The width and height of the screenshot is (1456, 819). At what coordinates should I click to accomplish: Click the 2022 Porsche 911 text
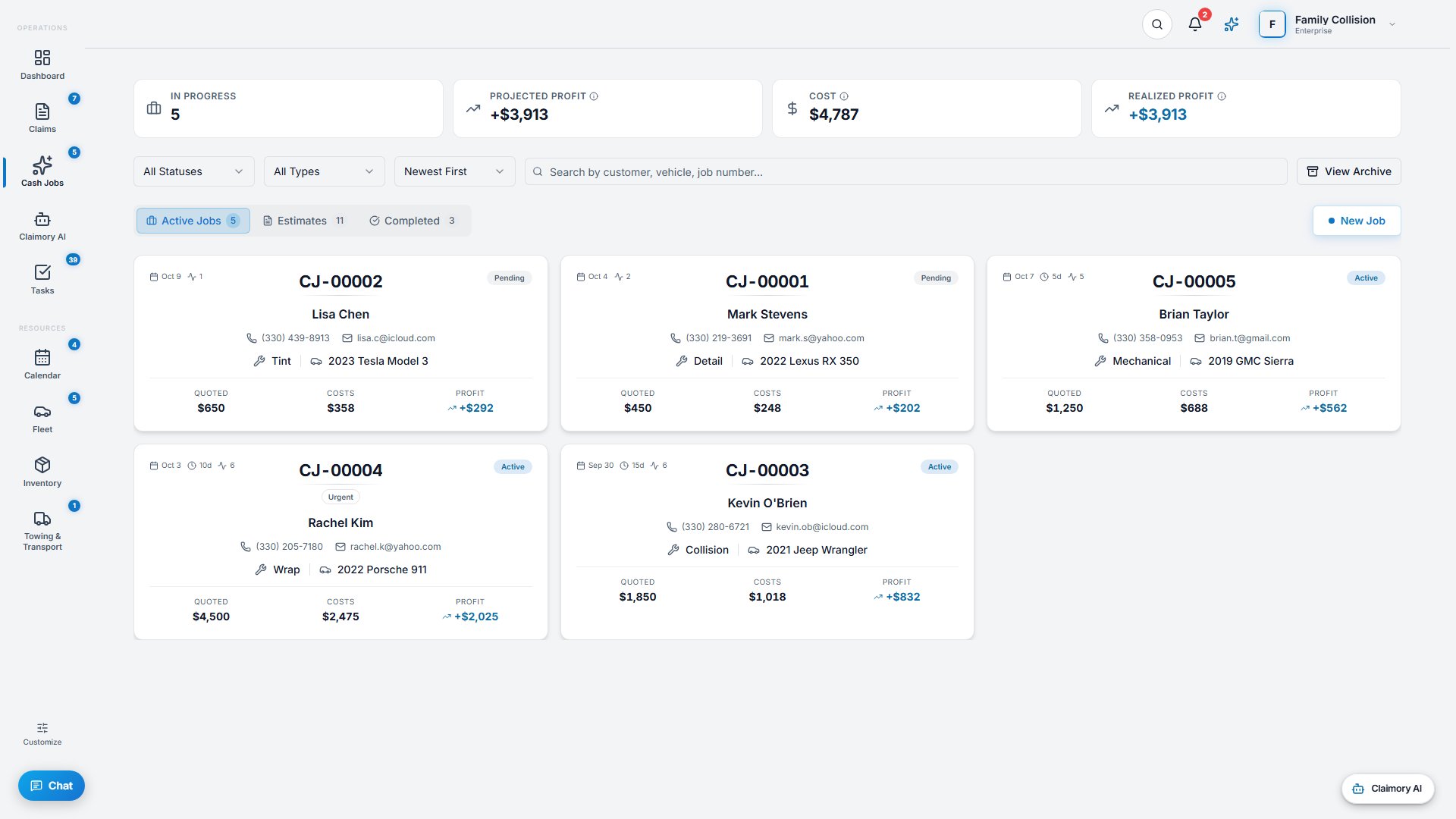(x=382, y=570)
